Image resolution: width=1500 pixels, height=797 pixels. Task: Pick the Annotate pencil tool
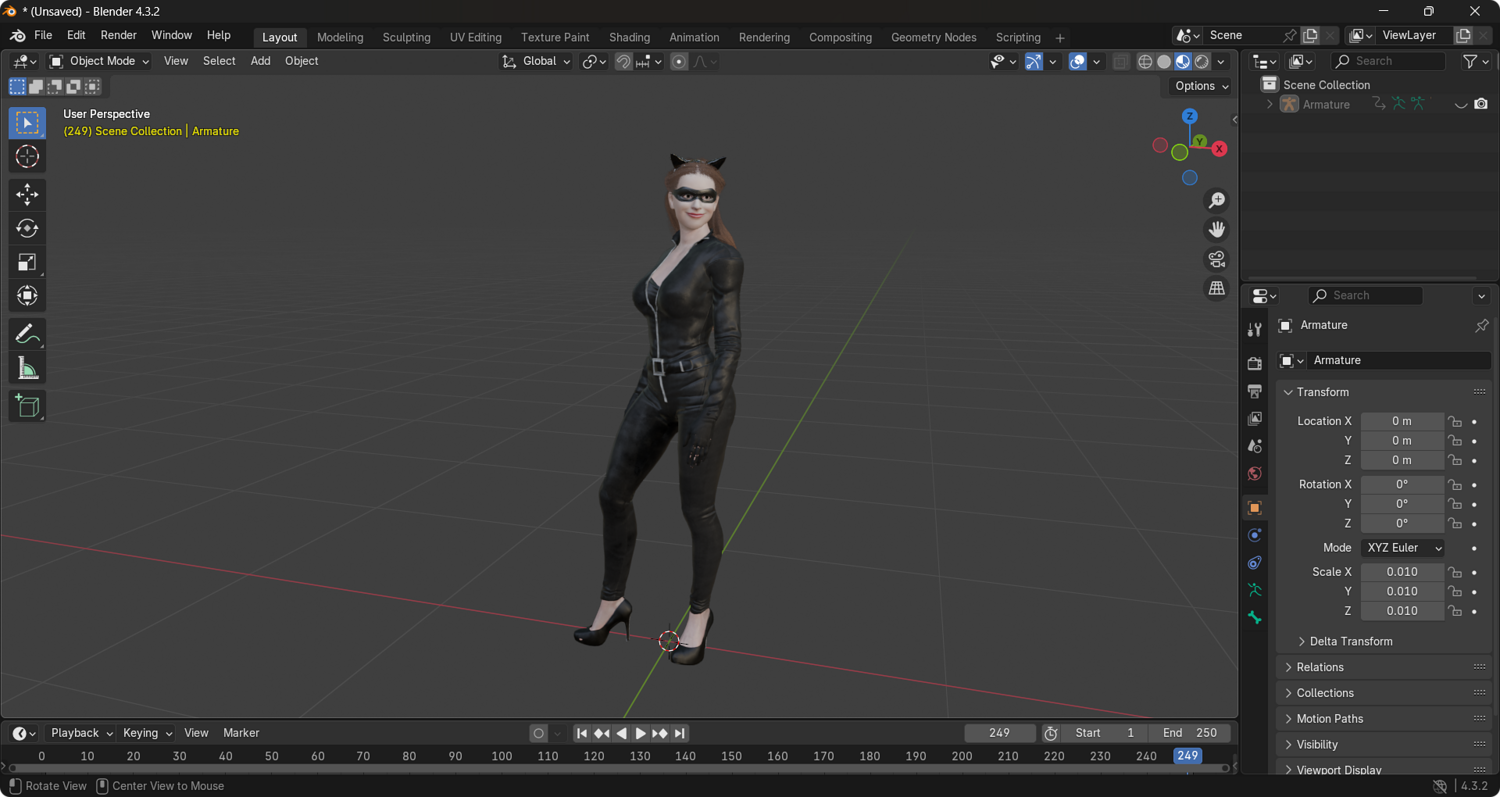27,334
